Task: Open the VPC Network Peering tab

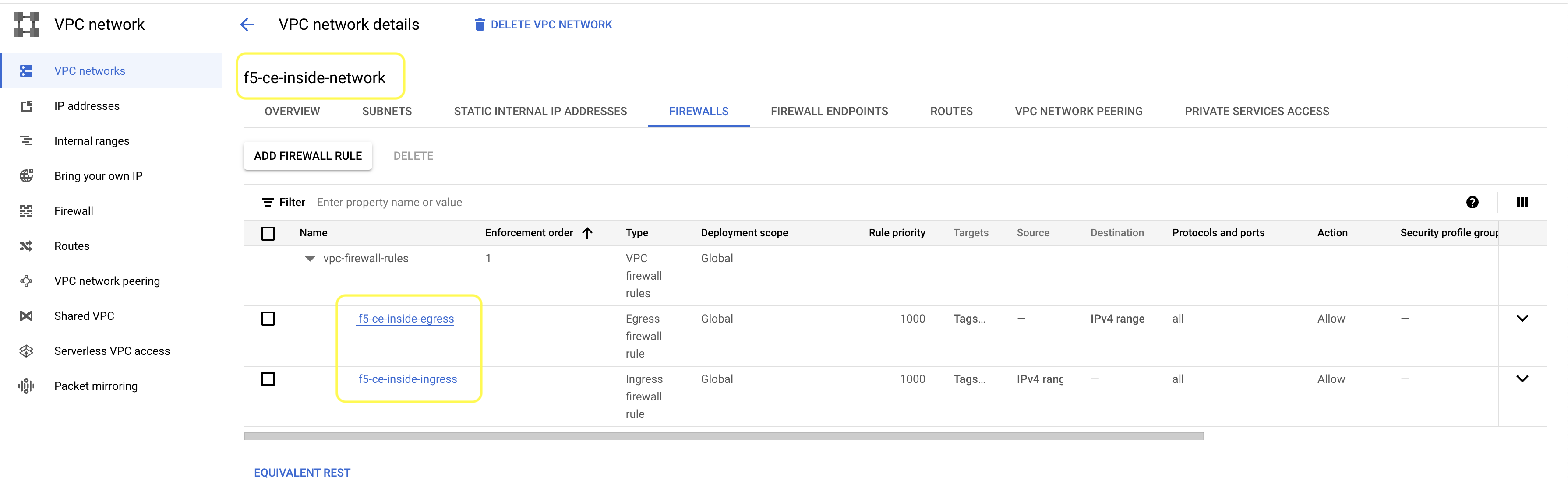Action: click(1078, 111)
